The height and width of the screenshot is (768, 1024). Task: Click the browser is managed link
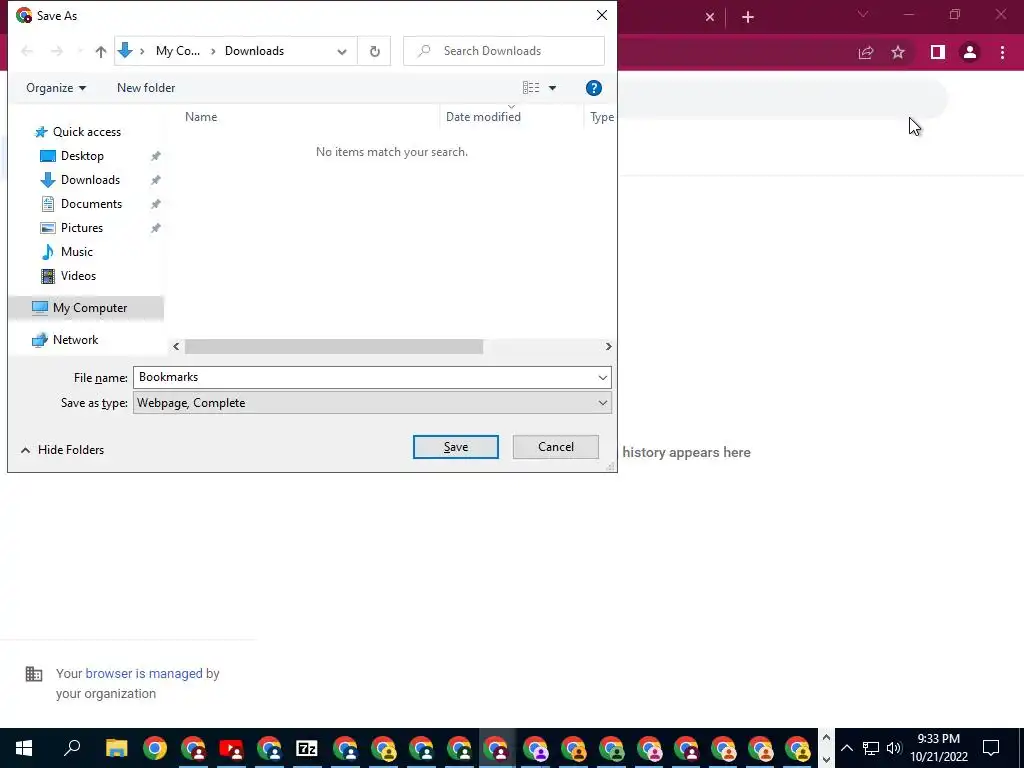pyautogui.click(x=144, y=674)
